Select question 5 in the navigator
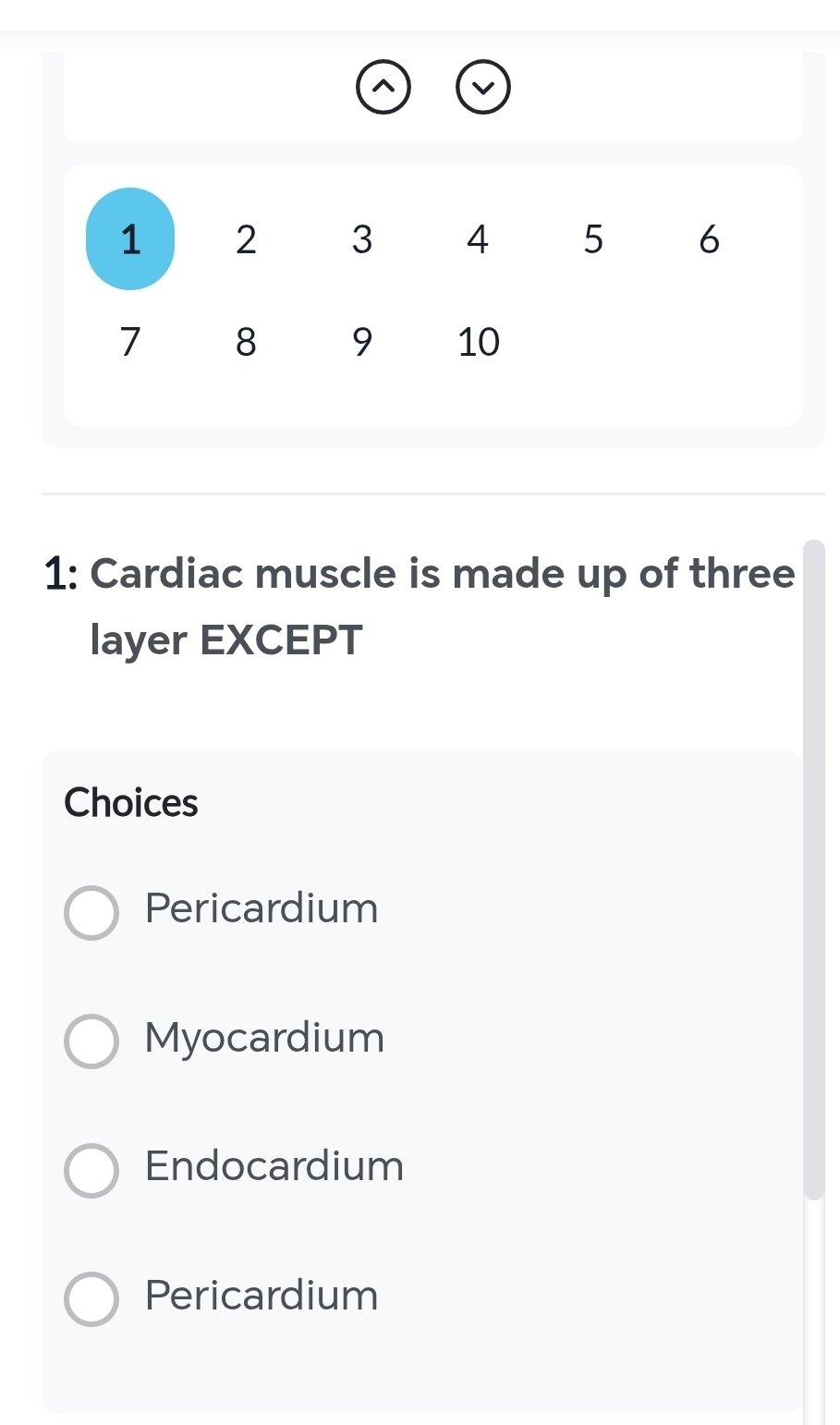 pyautogui.click(x=592, y=239)
